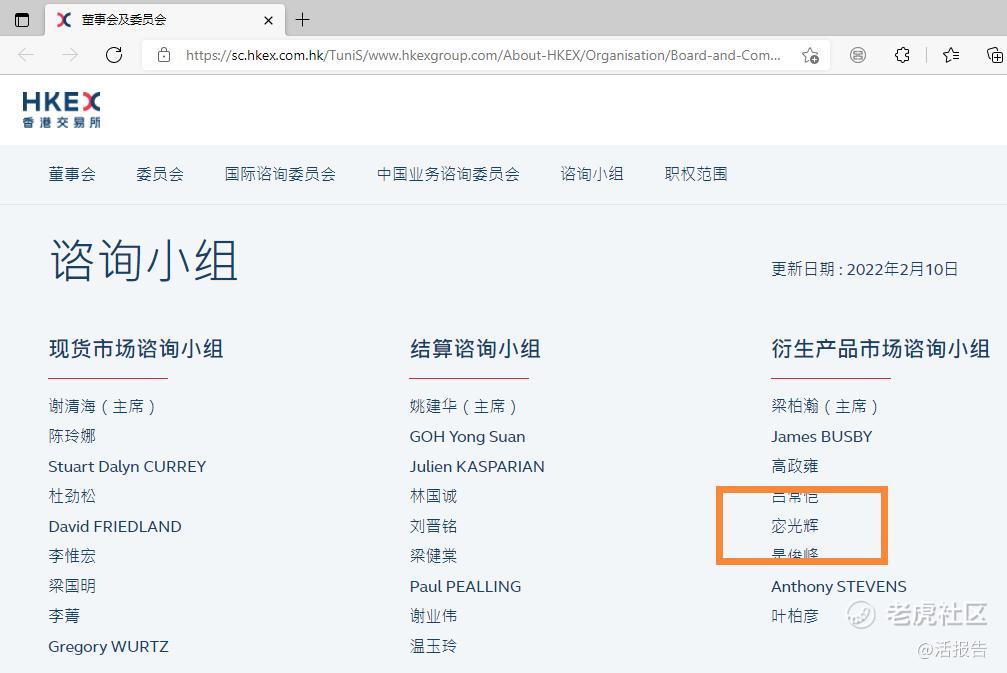The image size is (1007, 673).
Task: Select GOH Yong Suan name
Action: point(468,436)
